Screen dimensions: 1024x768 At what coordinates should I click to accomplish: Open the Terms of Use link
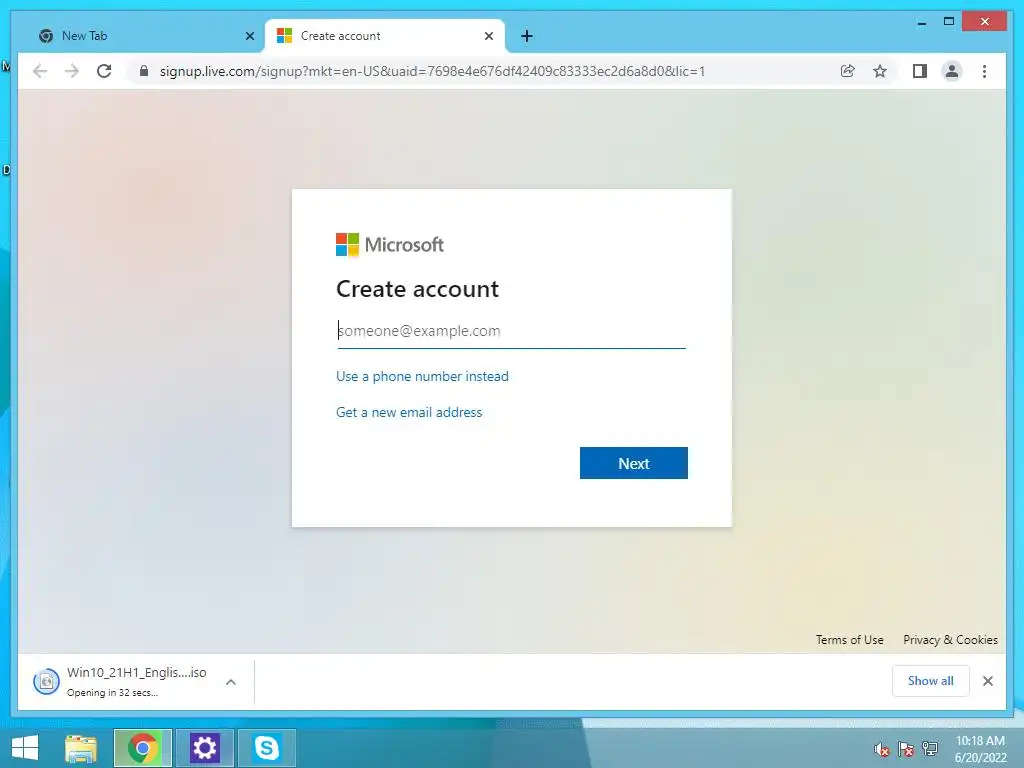click(x=849, y=639)
